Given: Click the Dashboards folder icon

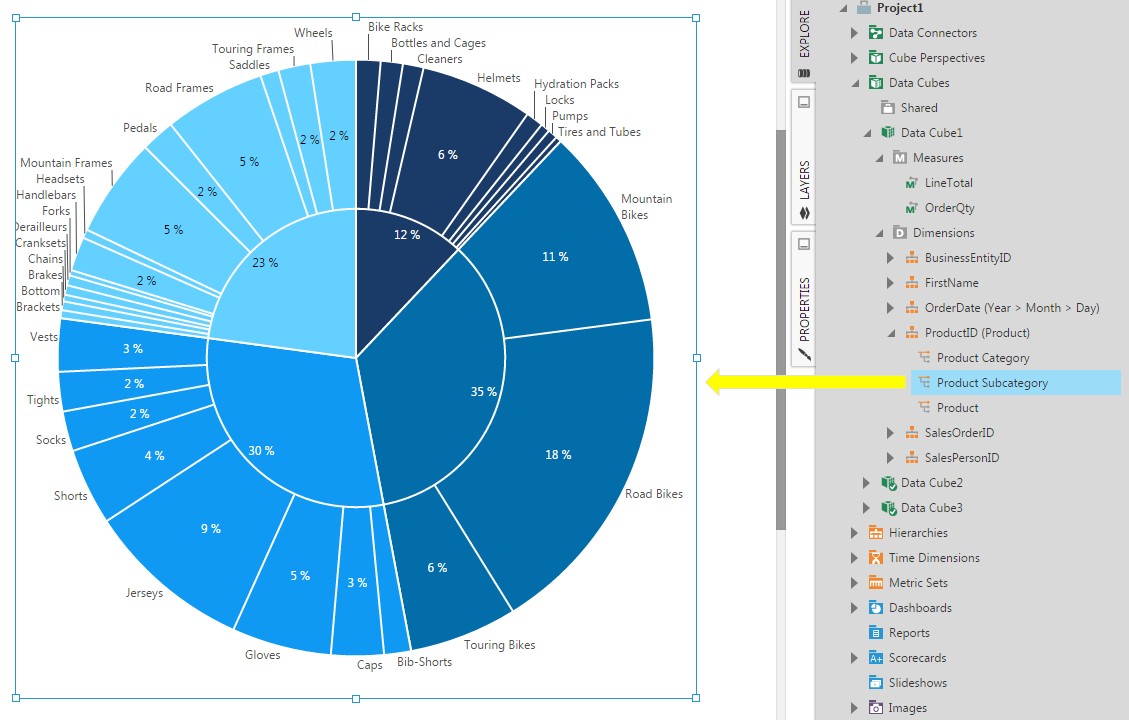Looking at the screenshot, I should [876, 608].
